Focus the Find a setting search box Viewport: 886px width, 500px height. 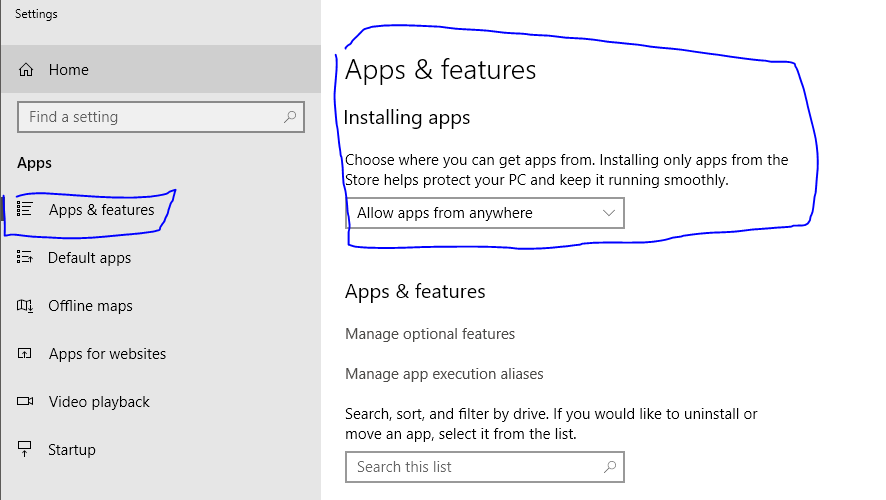pos(150,117)
